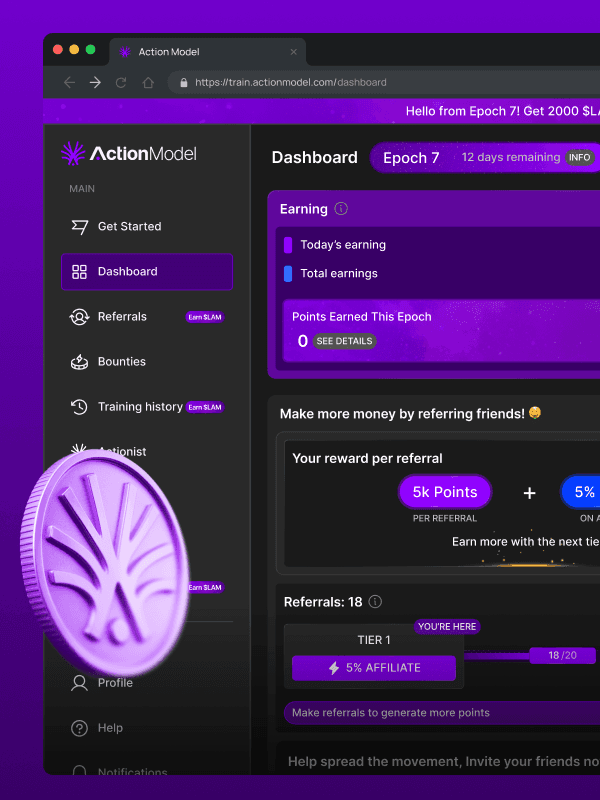Click the TIER 1 label
This screenshot has height=800, width=600.
click(x=373, y=640)
